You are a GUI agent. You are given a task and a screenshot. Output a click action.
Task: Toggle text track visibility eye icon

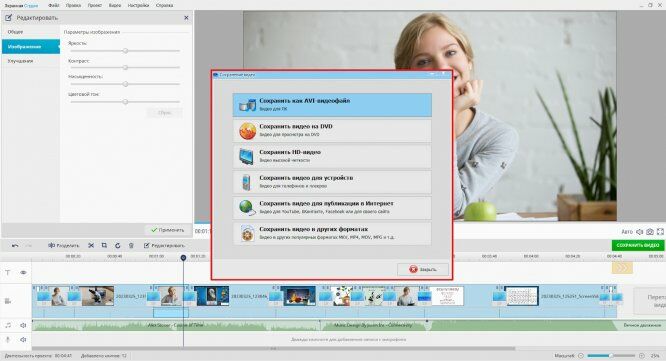click(x=23, y=273)
